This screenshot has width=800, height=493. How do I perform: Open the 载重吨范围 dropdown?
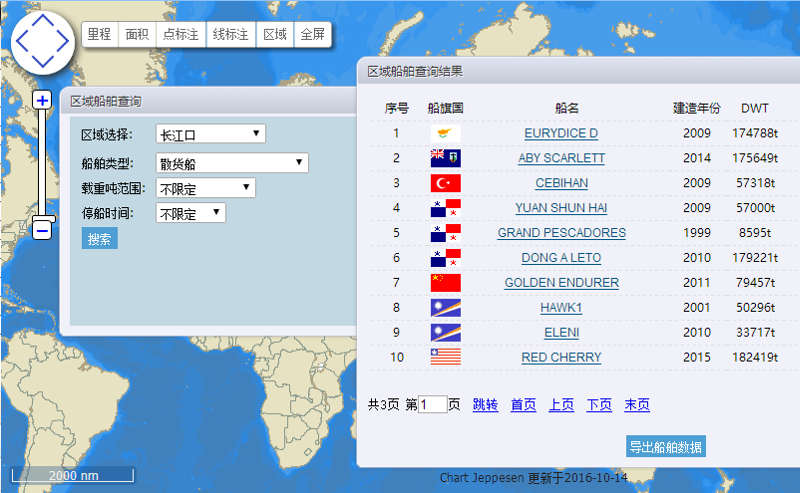pyautogui.click(x=205, y=188)
